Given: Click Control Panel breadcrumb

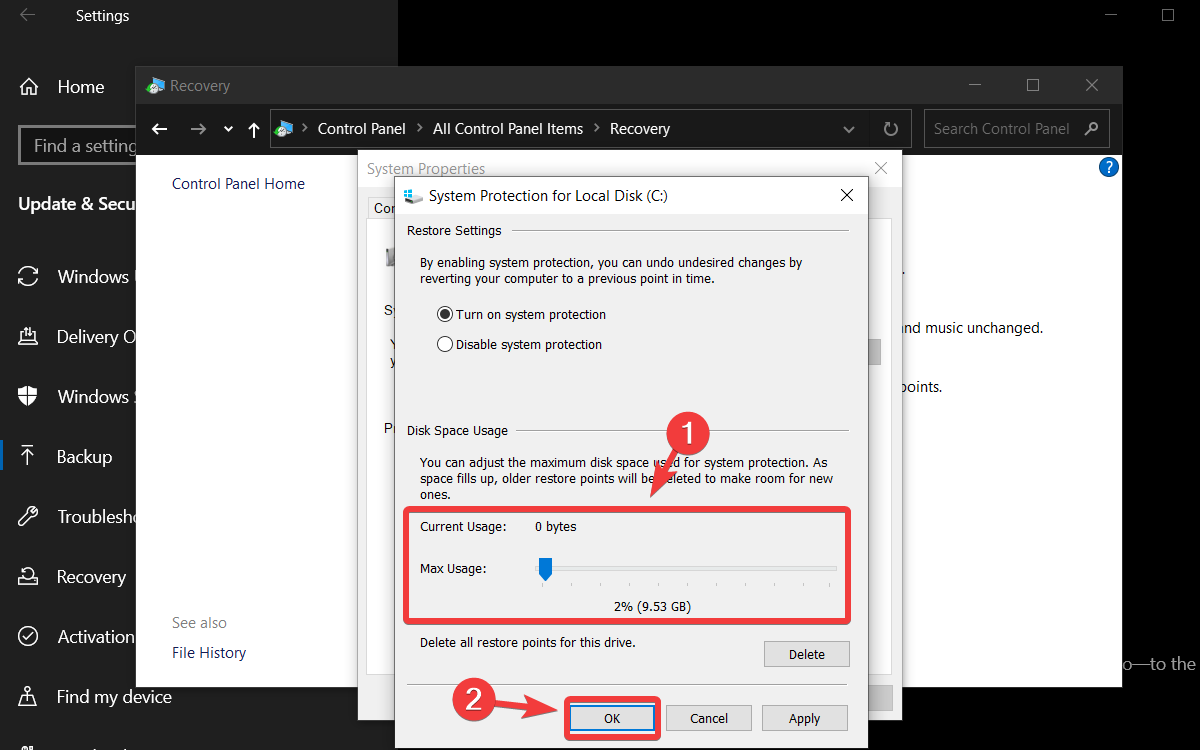Looking at the screenshot, I should (362, 129).
